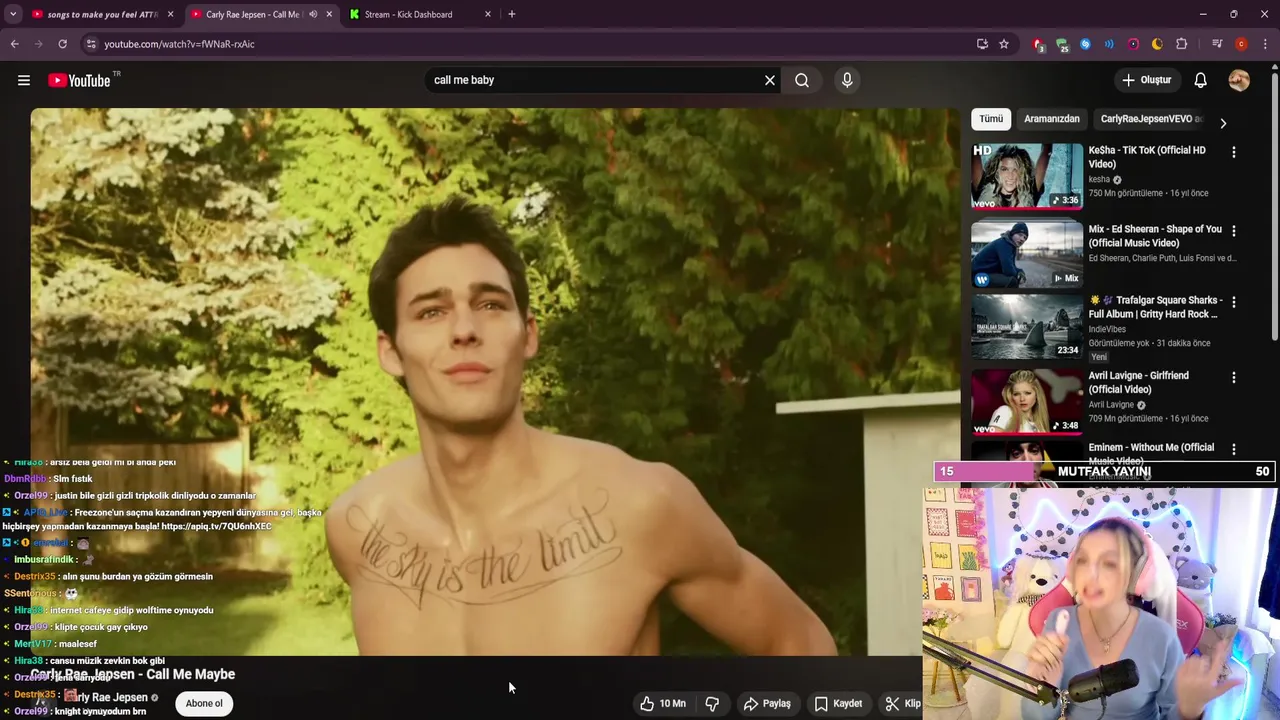Share the video with Paylaş button
The image size is (1280, 720).
(767, 704)
